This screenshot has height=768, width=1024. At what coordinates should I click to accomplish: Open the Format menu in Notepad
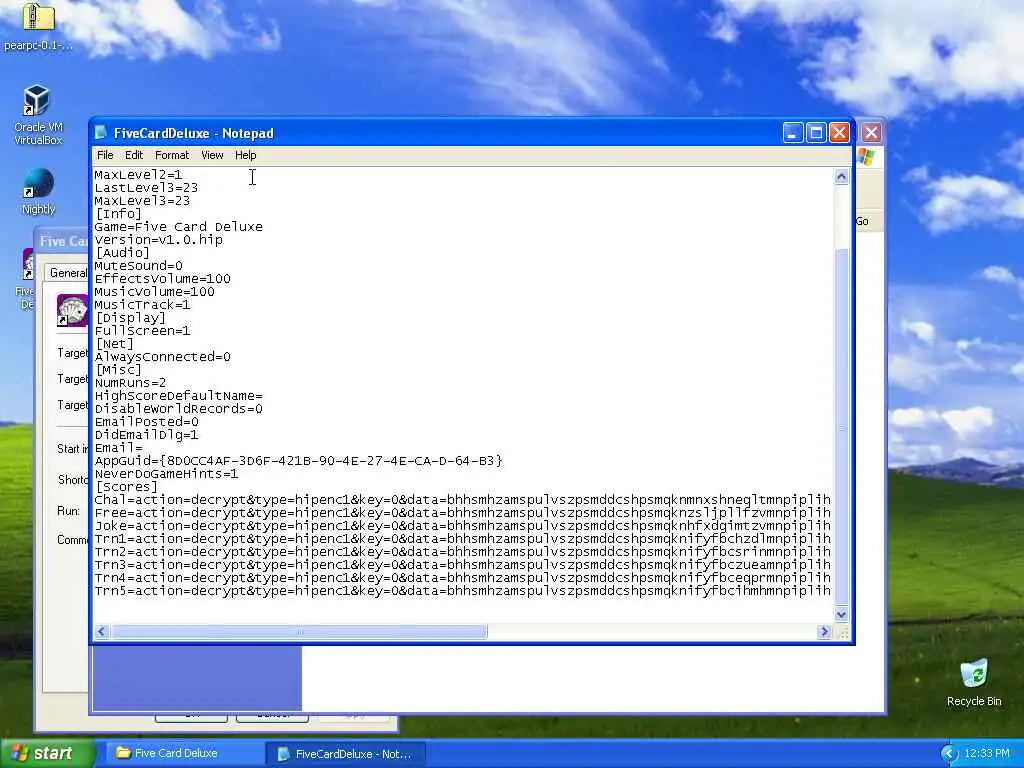[172, 155]
